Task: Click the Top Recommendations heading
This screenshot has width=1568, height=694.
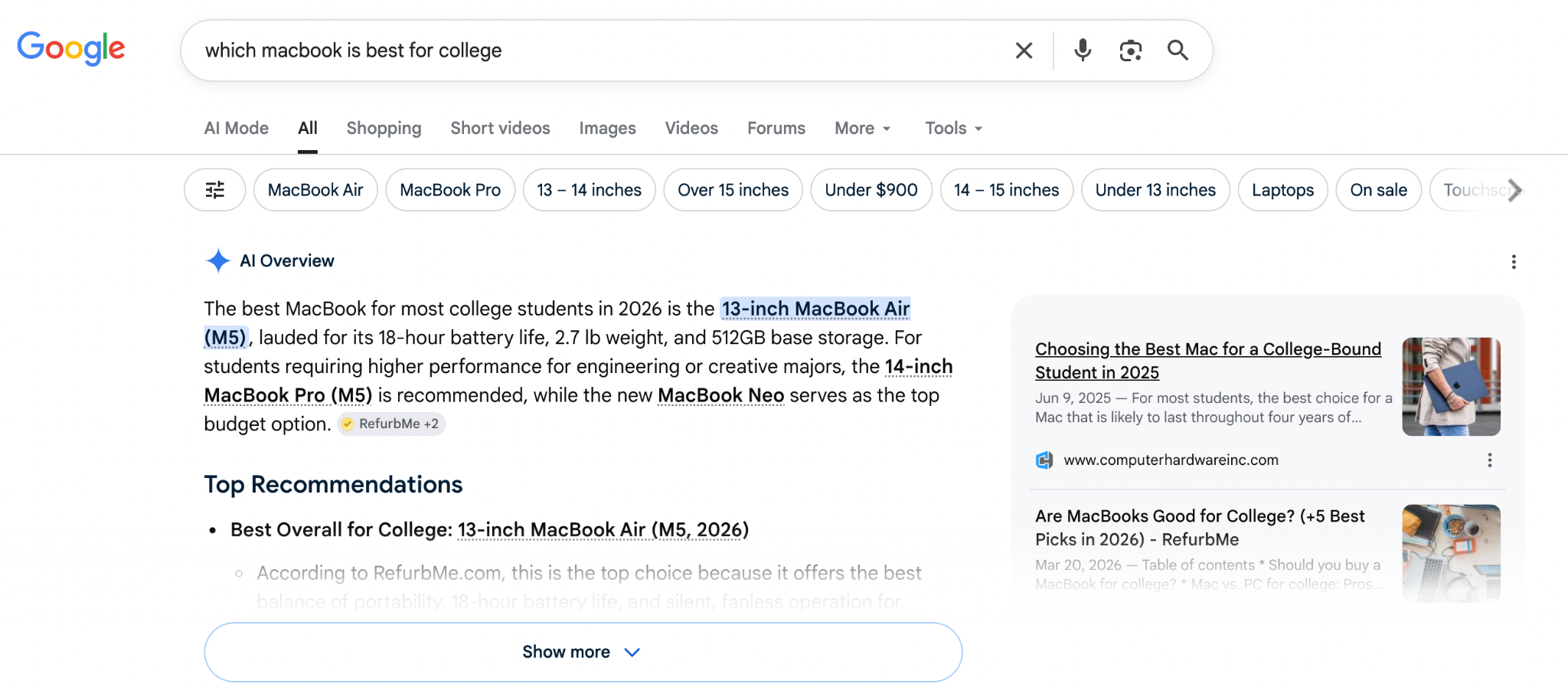Action: coord(333,485)
